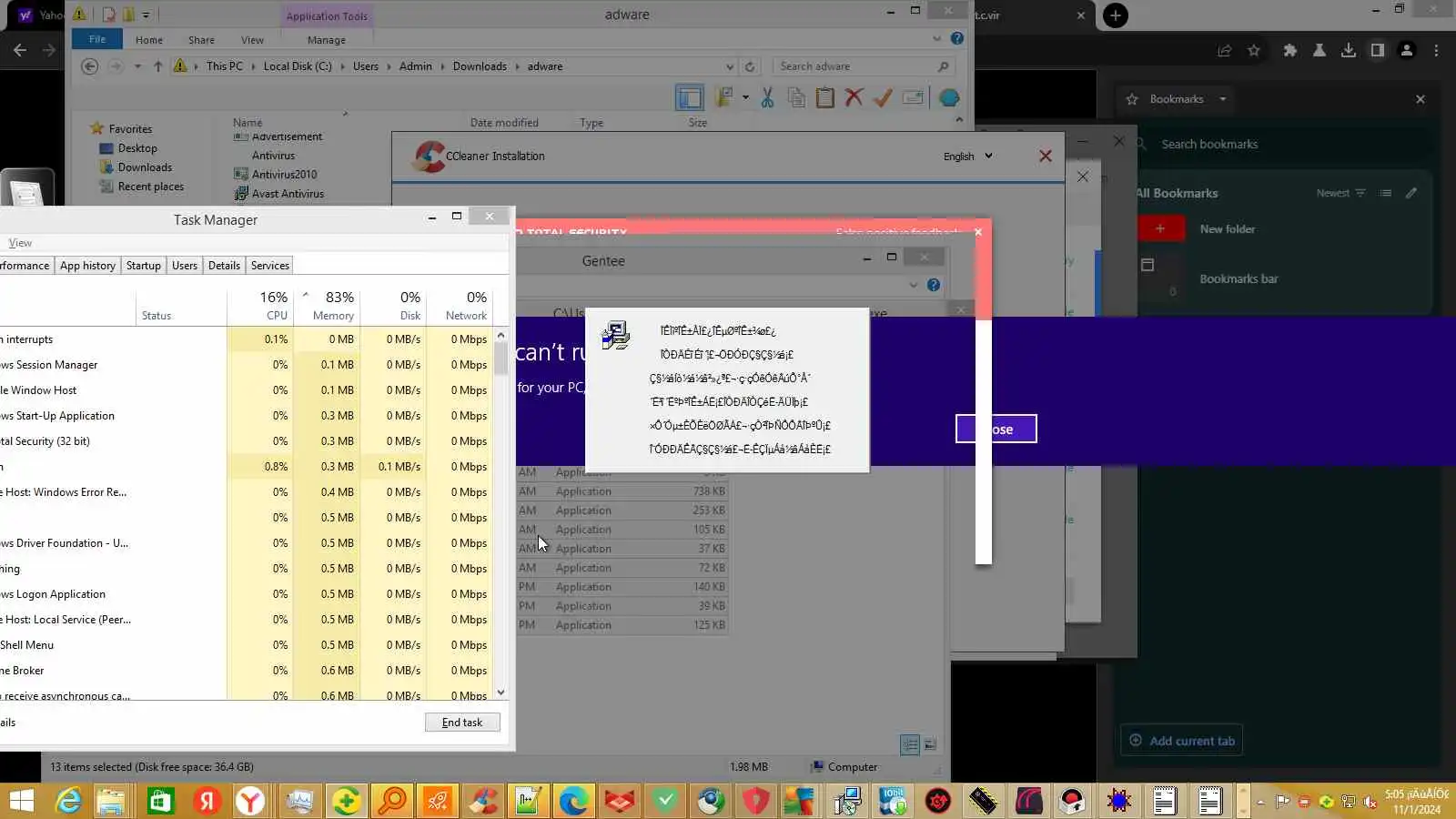
Task: Open the browser three-dot menu
Action: pos(1437,51)
